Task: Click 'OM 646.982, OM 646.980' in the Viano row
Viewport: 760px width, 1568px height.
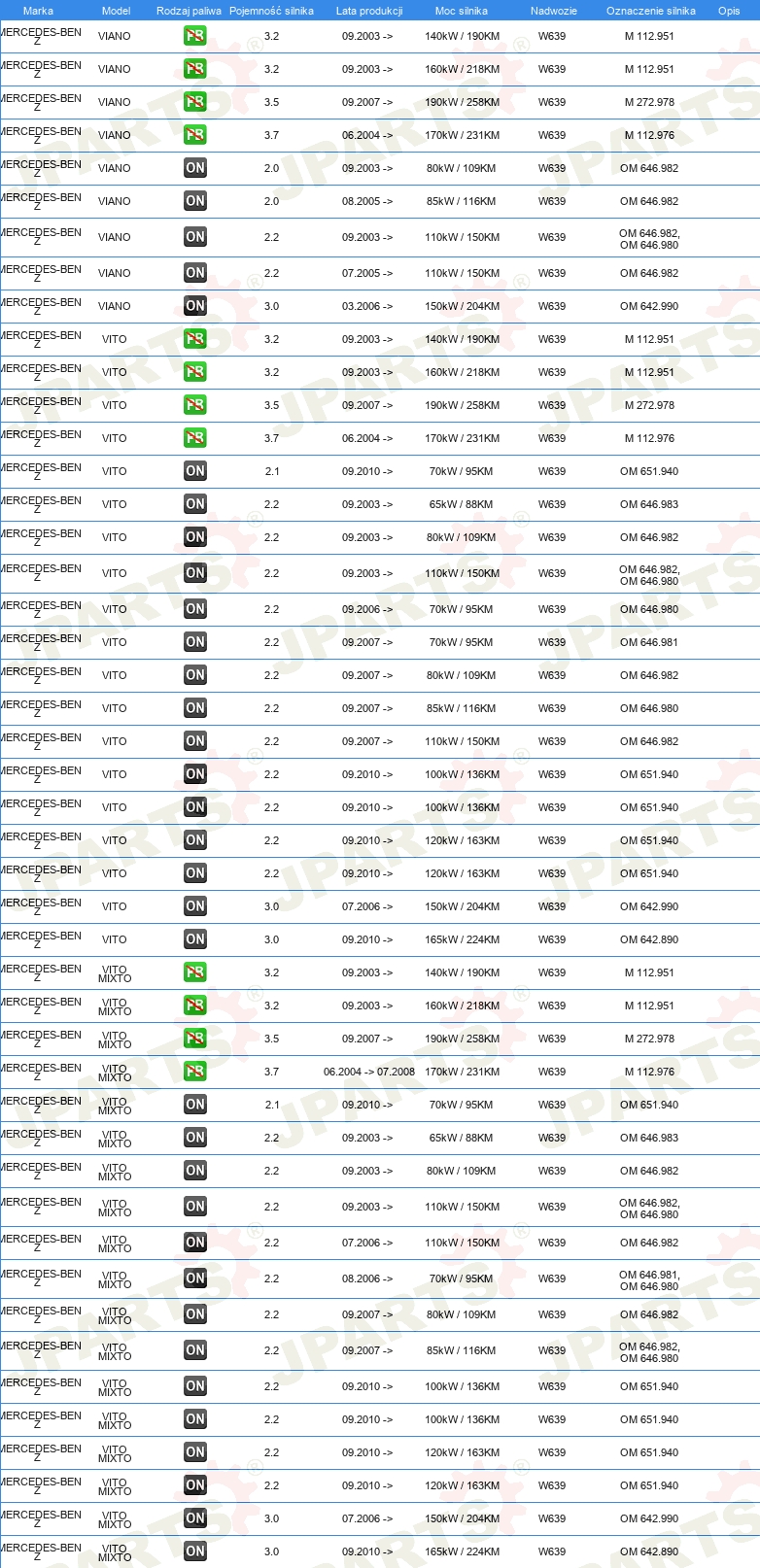Action: [x=649, y=239]
